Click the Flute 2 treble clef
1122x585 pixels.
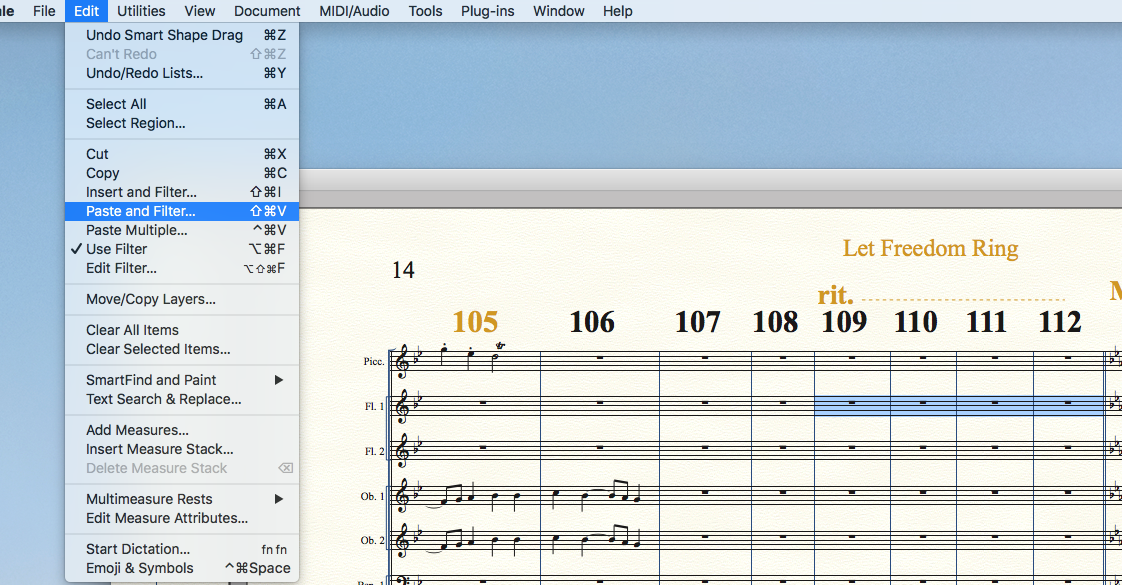402,451
